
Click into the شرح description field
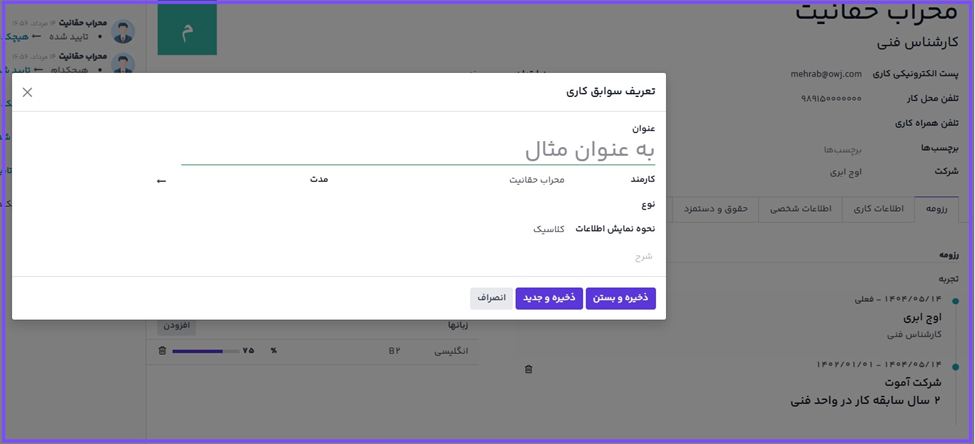click(400, 256)
